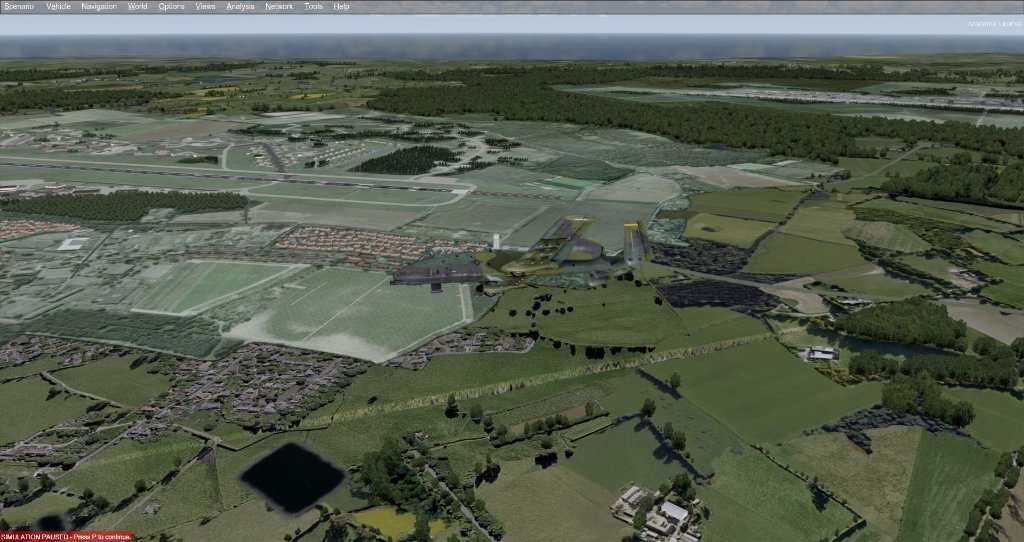Open the Options menu

(x=171, y=6)
